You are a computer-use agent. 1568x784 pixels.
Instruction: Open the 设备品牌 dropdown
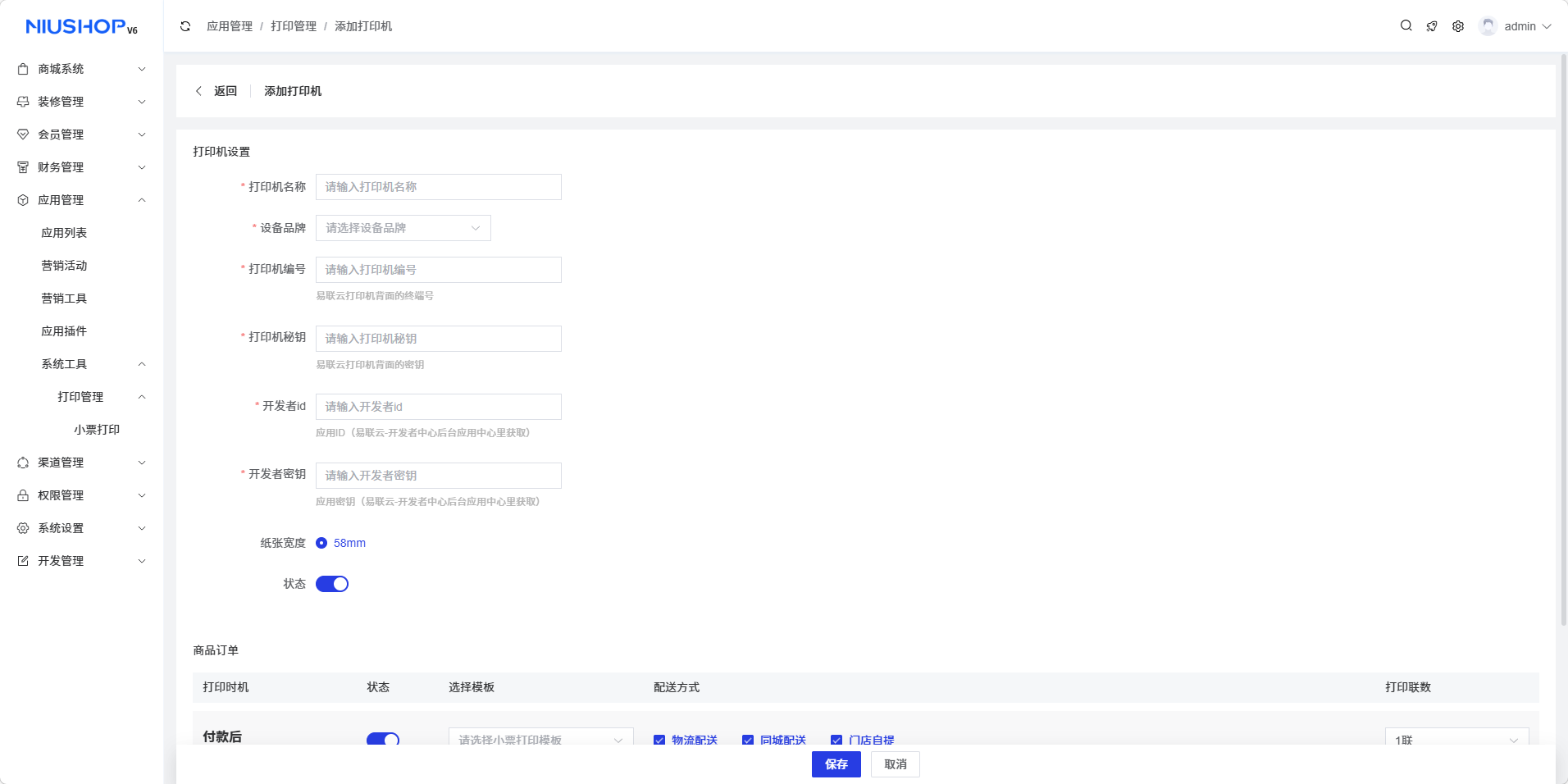(403, 228)
